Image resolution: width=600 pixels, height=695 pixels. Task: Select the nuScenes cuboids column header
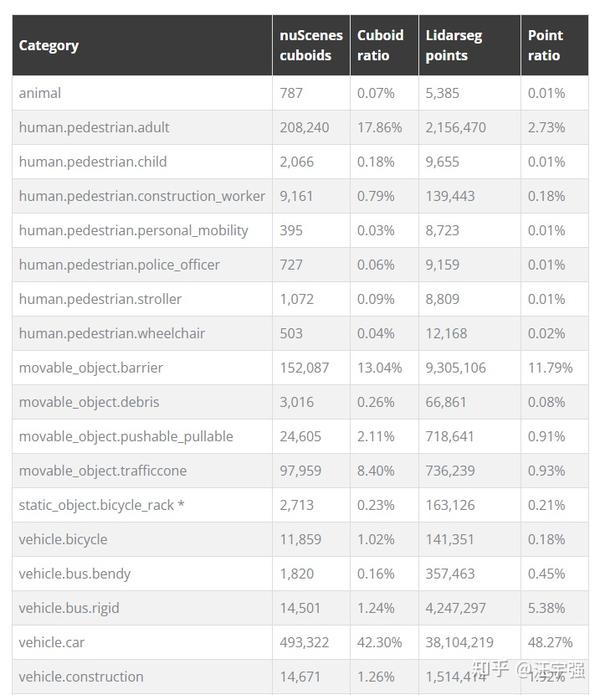click(x=311, y=45)
